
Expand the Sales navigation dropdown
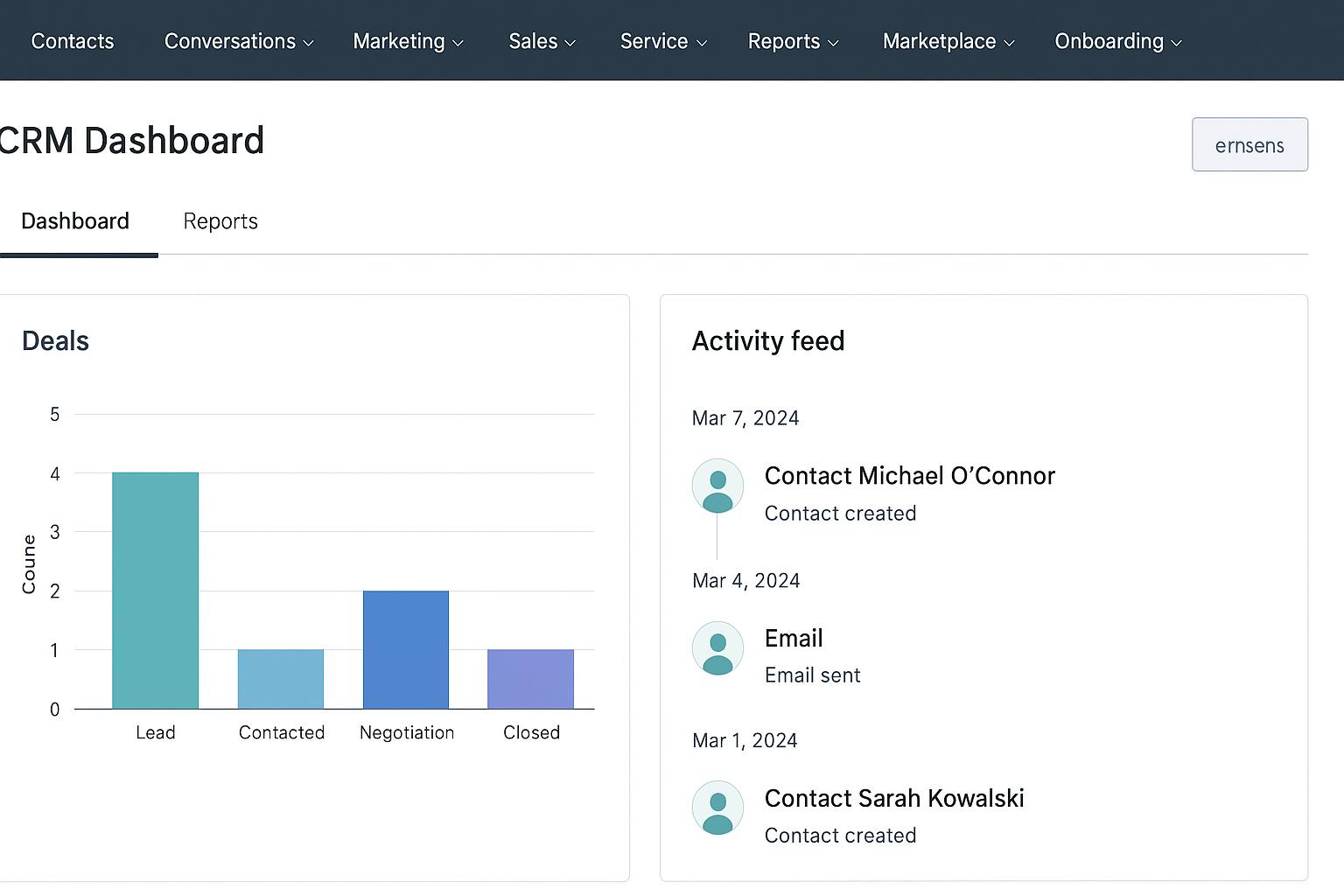click(541, 41)
